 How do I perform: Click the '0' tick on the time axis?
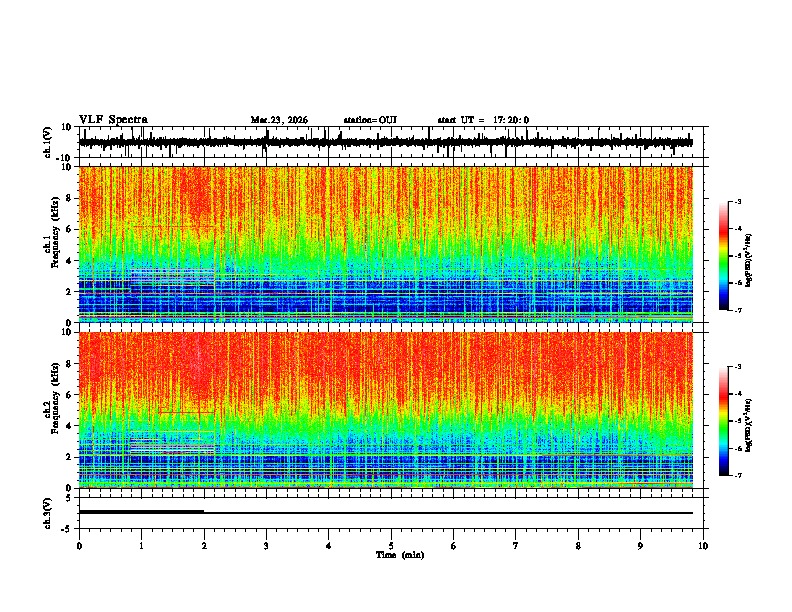[79, 546]
